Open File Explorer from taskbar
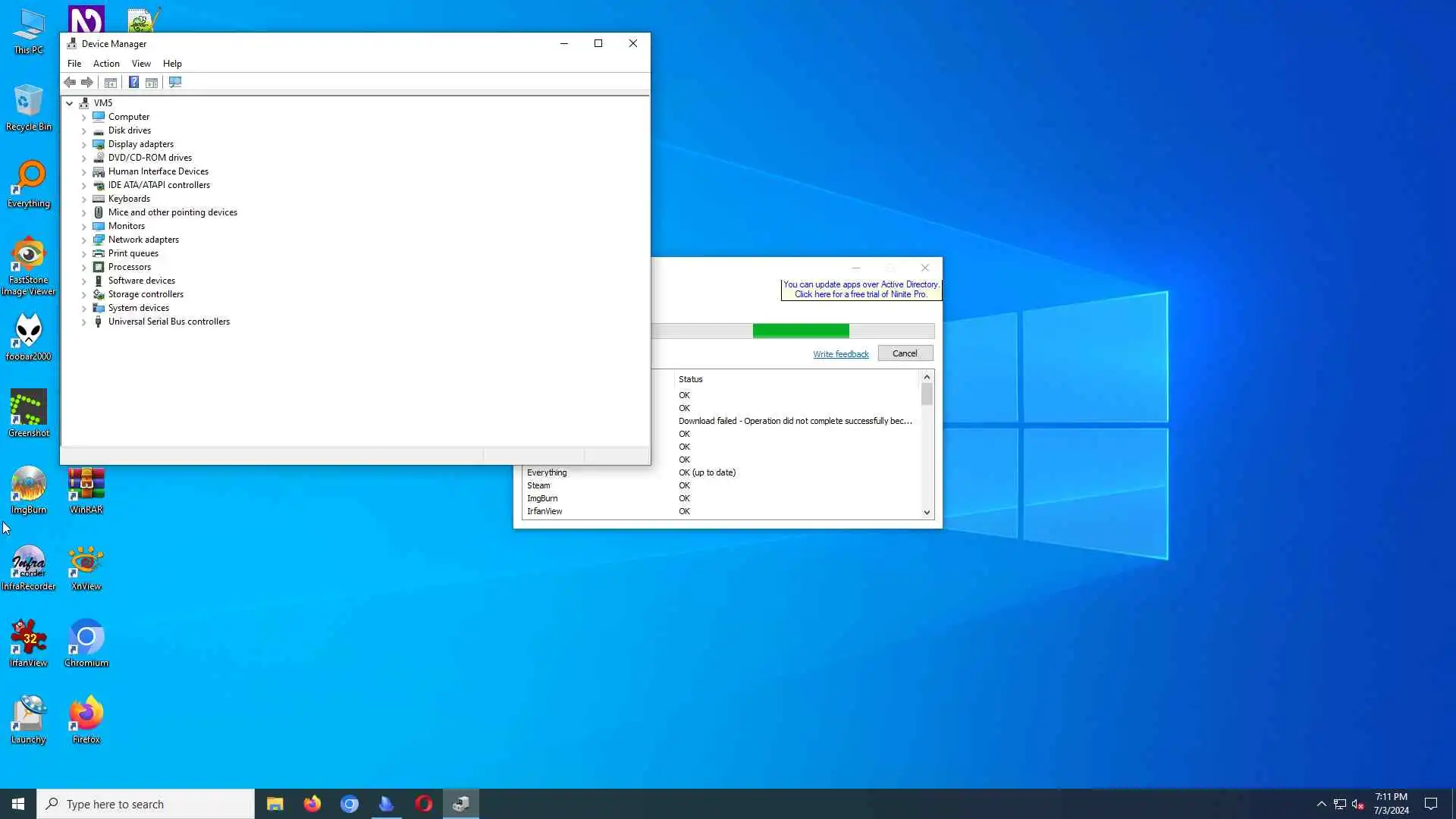This screenshot has height=819, width=1456. coord(275,804)
